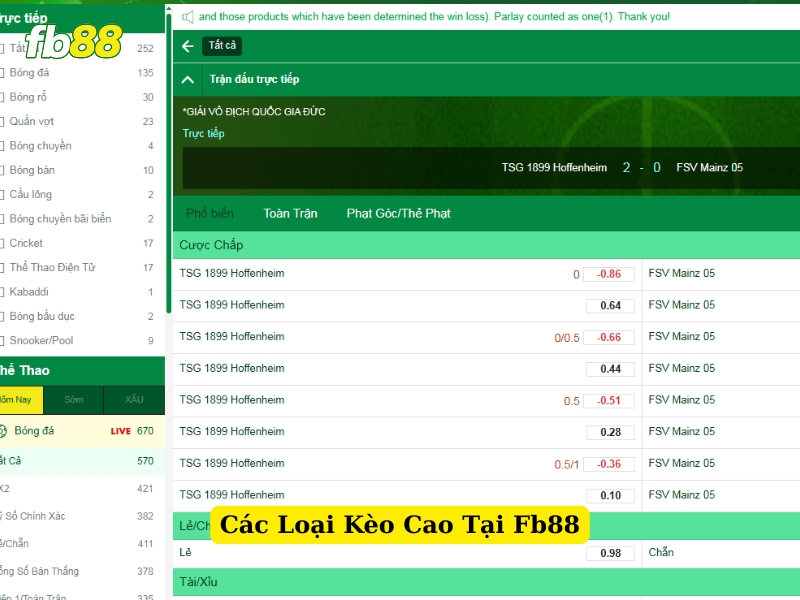Select the 0.28 odds button
This screenshot has width=800, height=600.
coord(610,432)
